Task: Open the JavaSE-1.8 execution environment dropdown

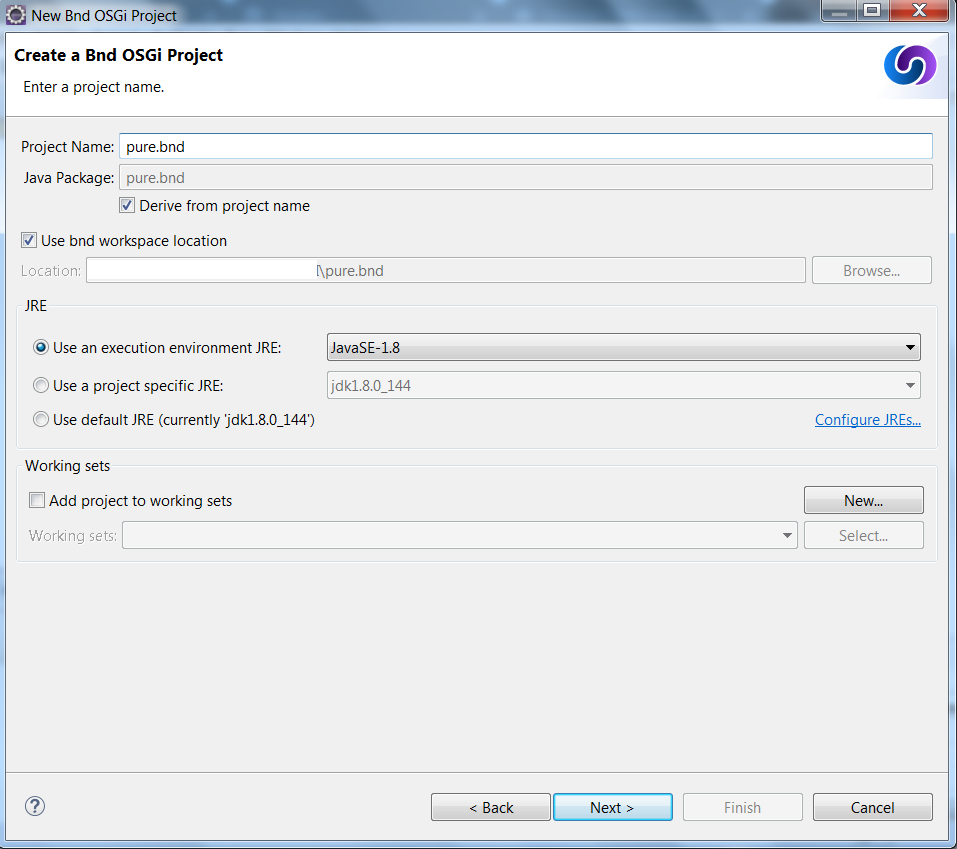Action: coord(910,347)
